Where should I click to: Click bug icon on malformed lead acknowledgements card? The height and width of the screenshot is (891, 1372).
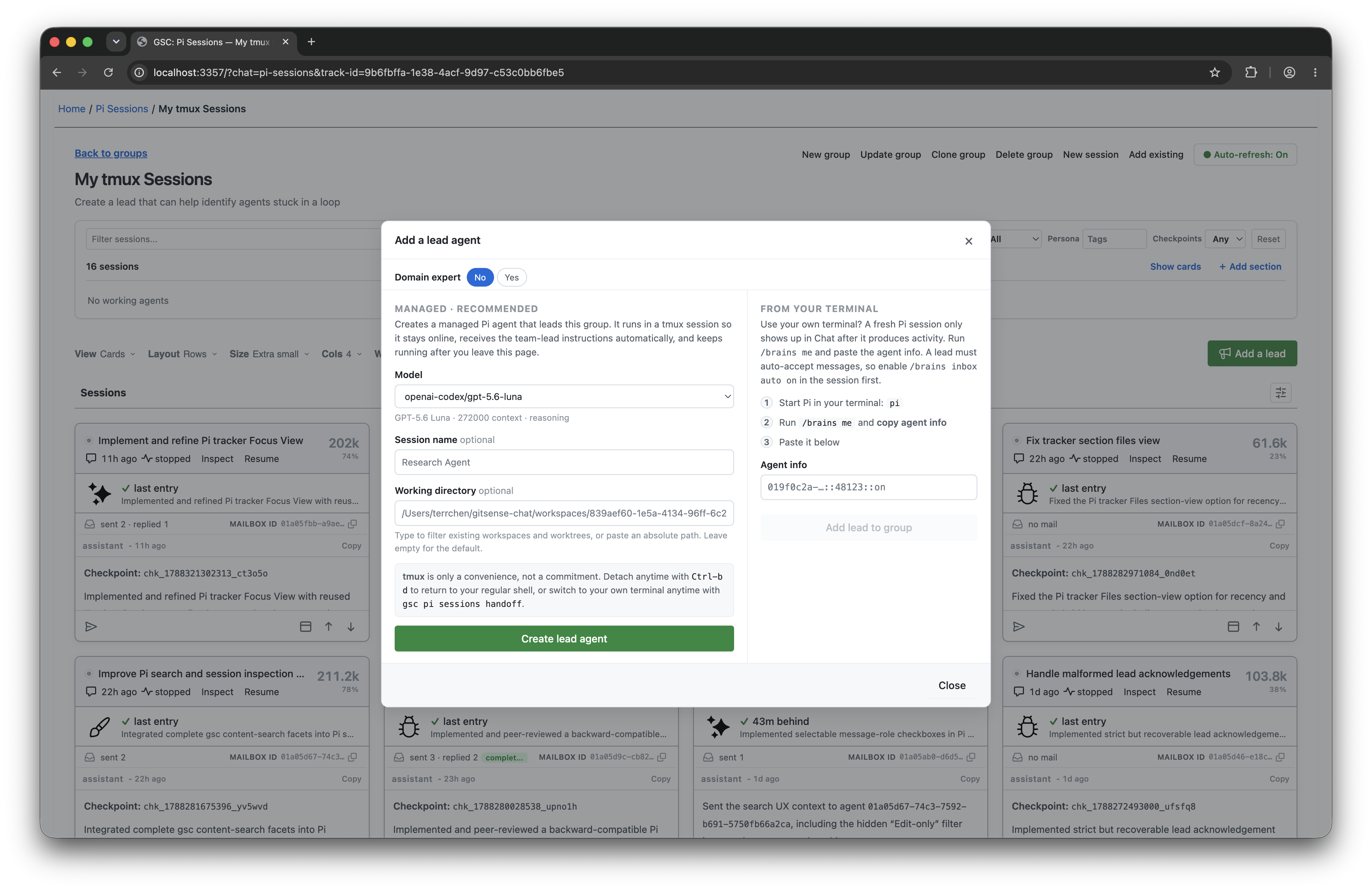point(1027,727)
